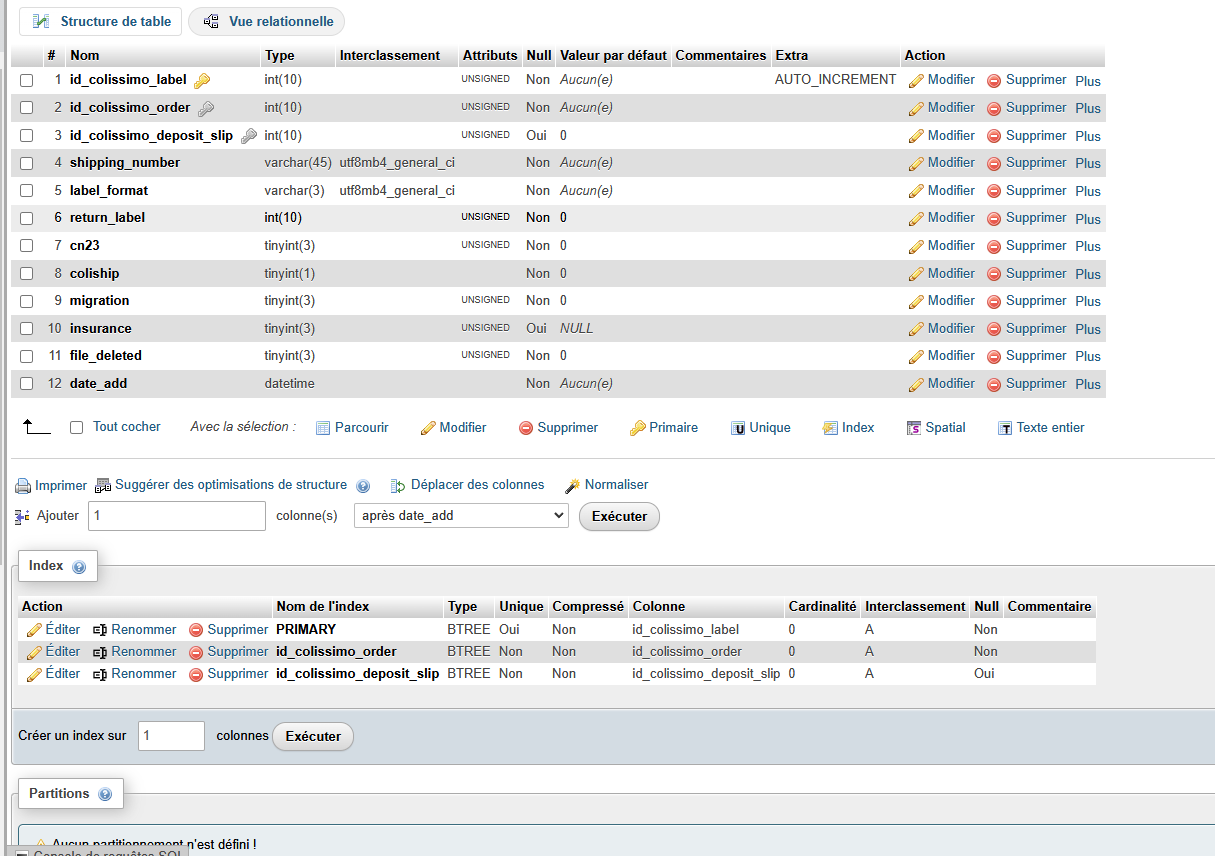The width and height of the screenshot is (1215, 856).
Task: Click the Imprimer printer icon
Action: click(x=23, y=486)
